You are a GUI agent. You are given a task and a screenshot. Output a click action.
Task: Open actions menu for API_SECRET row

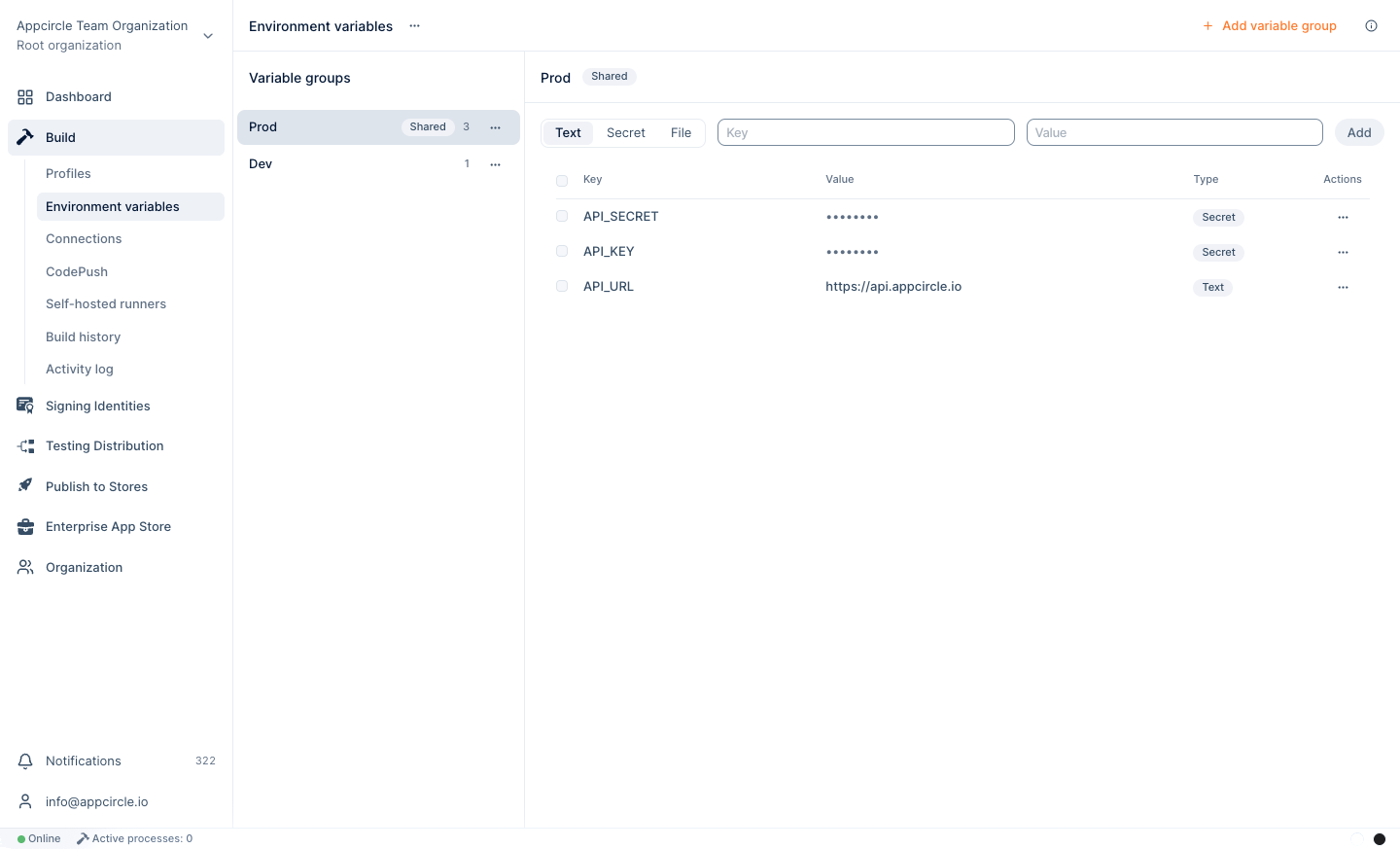click(x=1343, y=217)
